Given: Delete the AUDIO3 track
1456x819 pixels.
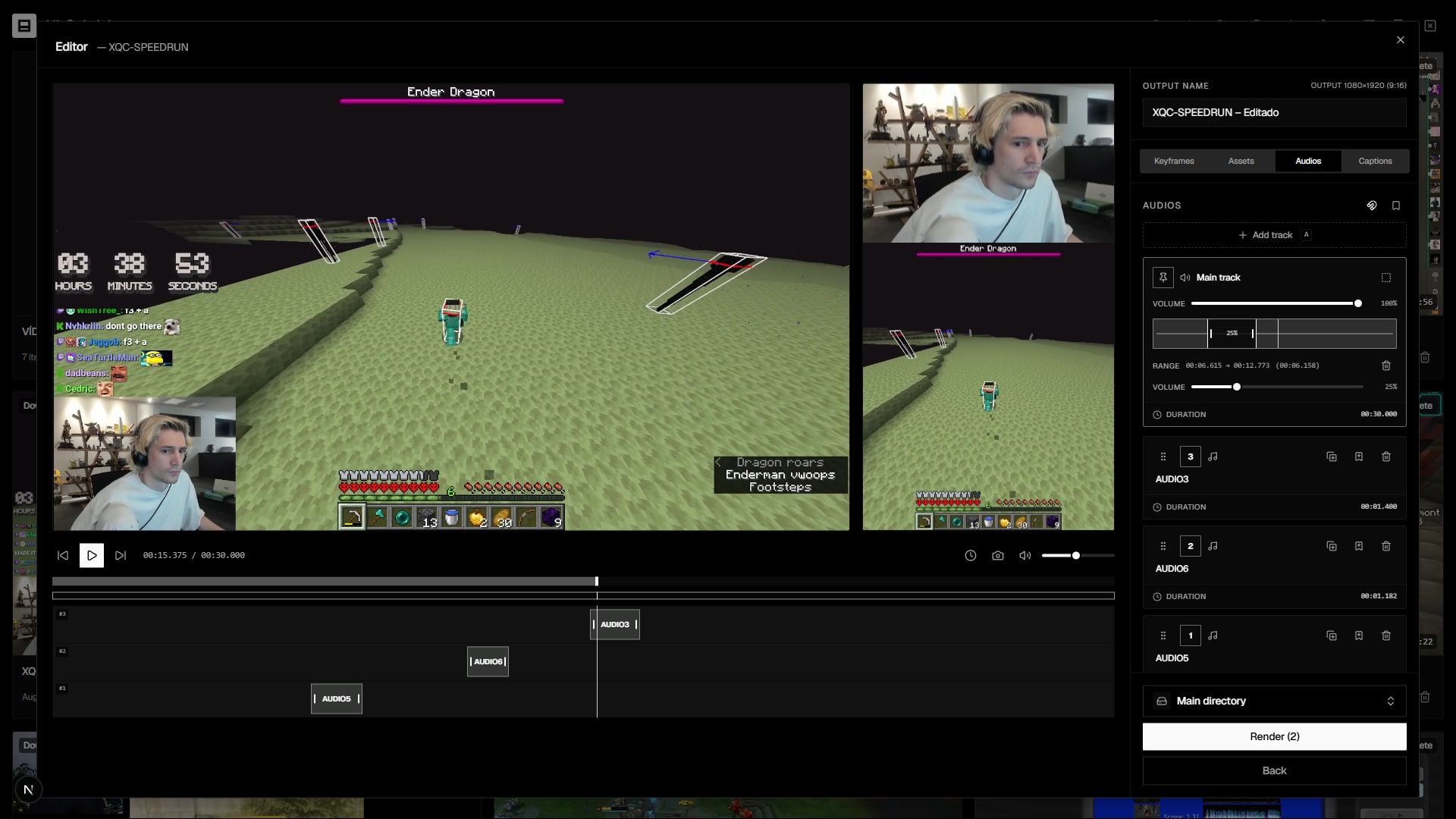Looking at the screenshot, I should pyautogui.click(x=1386, y=457).
